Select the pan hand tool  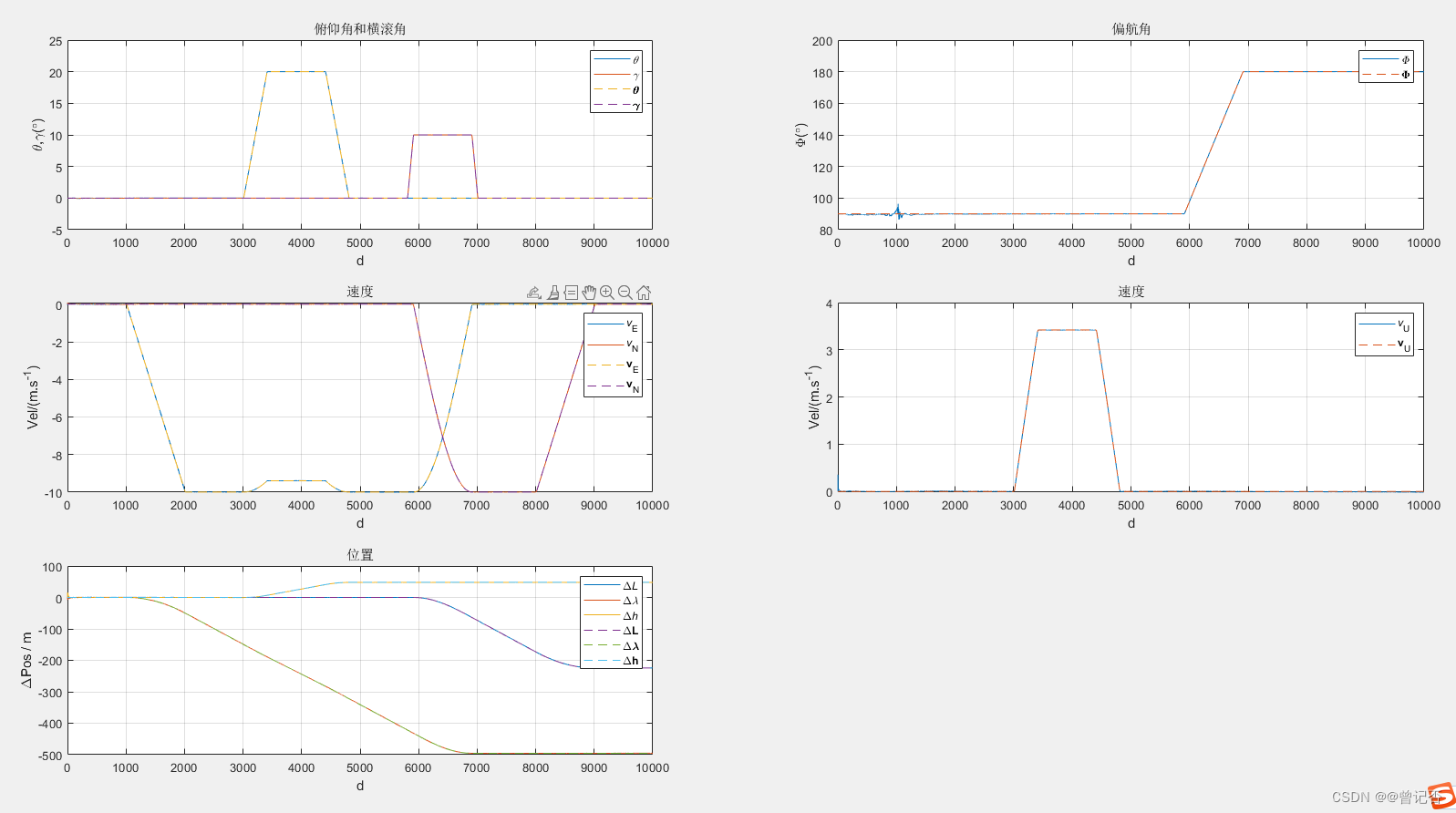tap(589, 293)
